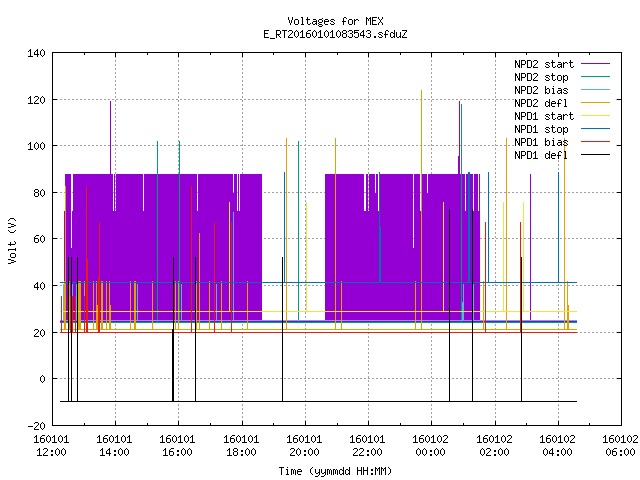Screen dimensions: 640x480
Task: Click the -20 value on the y-axis
Action: [x=36, y=426]
